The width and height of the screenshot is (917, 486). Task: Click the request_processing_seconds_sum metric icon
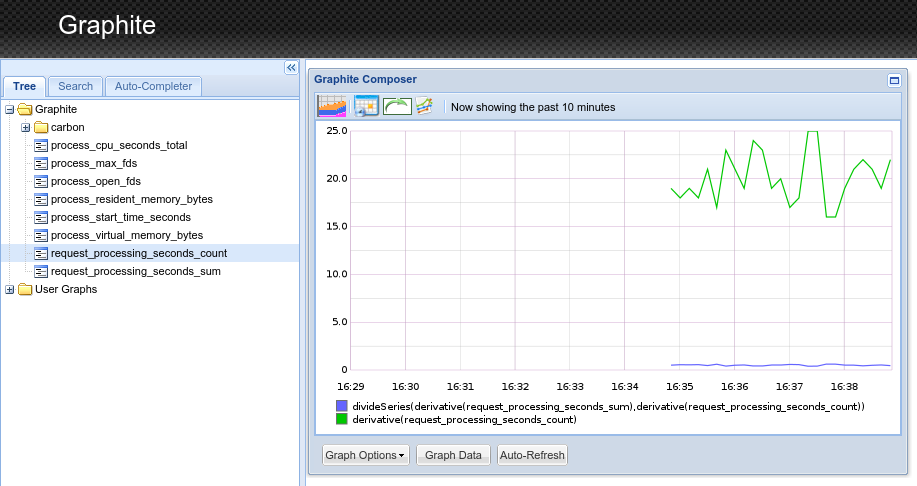[41, 272]
